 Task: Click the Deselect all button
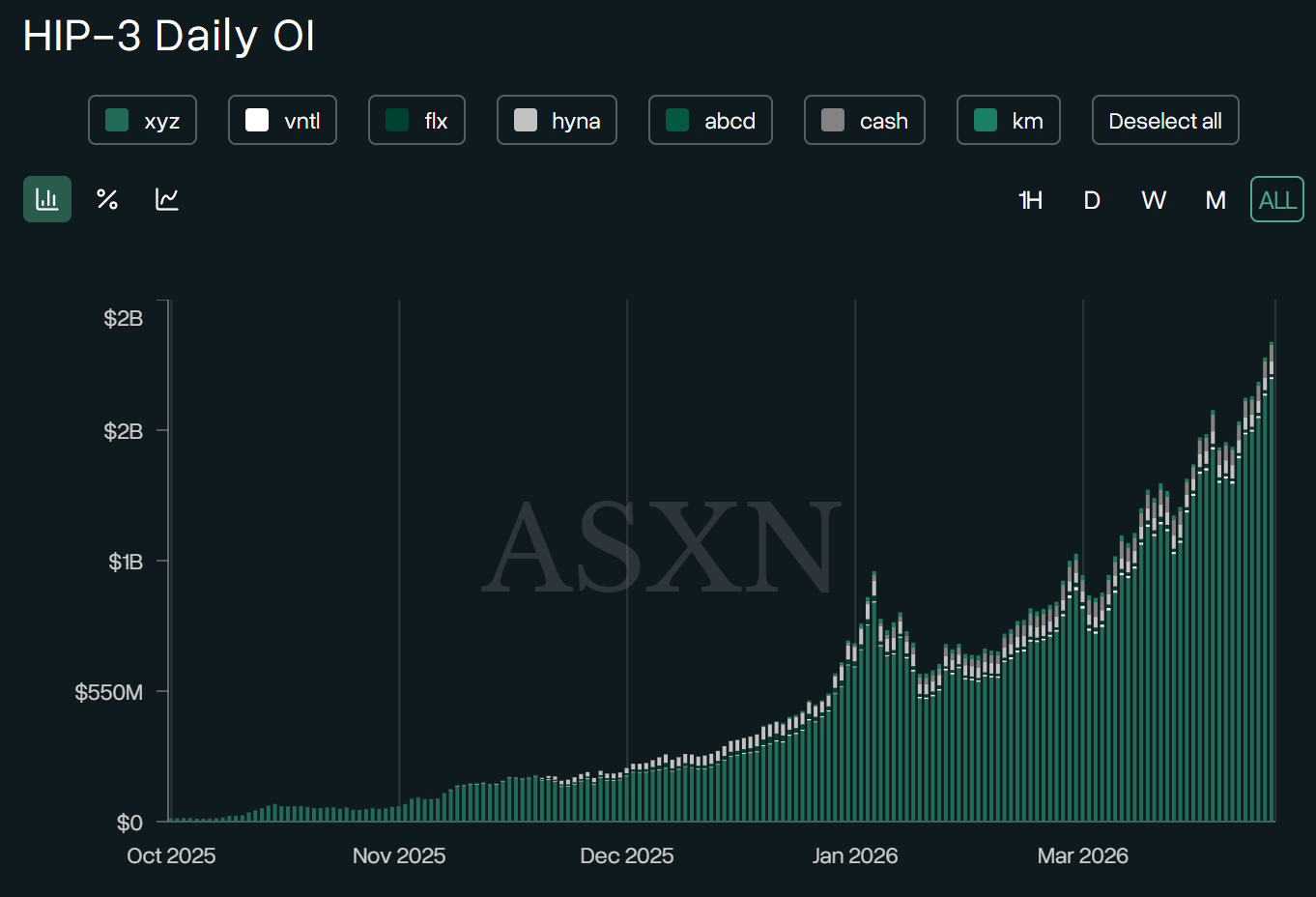click(1164, 120)
